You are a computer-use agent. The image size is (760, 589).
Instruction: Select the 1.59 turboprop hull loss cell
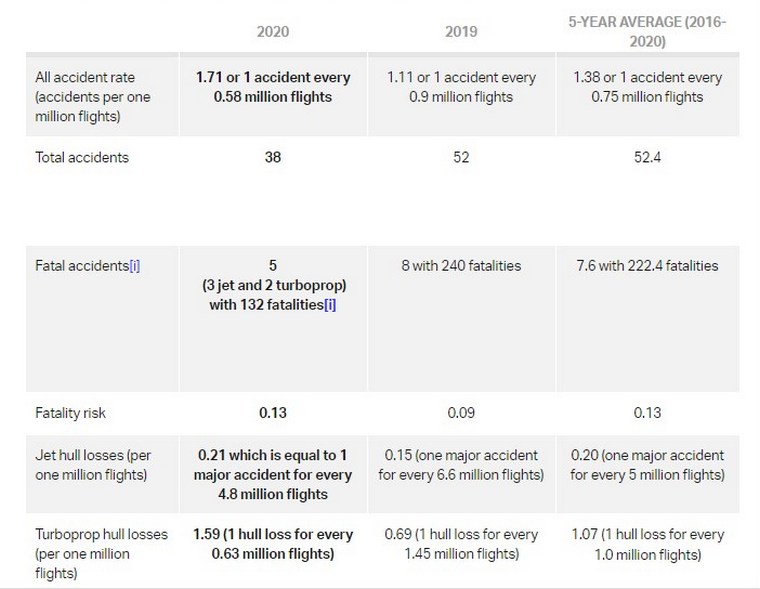[x=273, y=544]
